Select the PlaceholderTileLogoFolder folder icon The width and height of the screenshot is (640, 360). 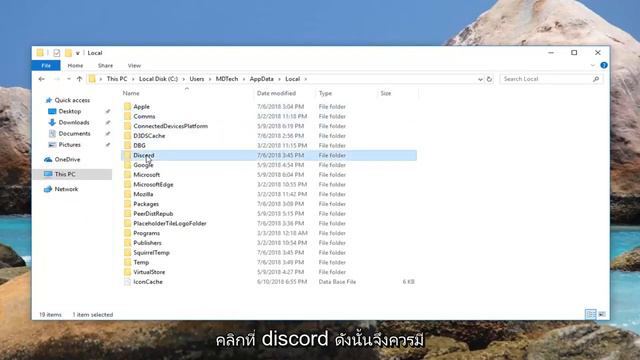point(127,223)
